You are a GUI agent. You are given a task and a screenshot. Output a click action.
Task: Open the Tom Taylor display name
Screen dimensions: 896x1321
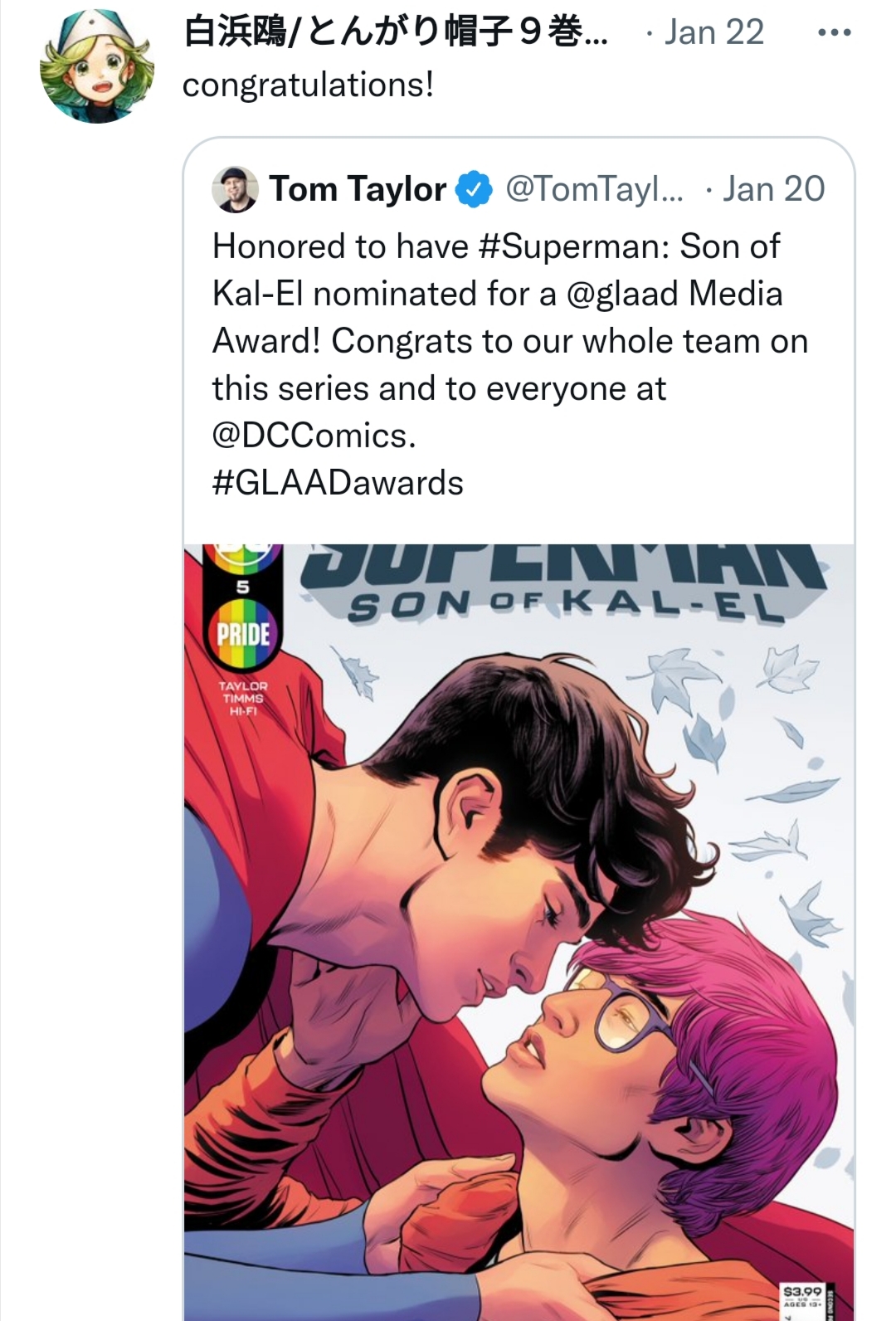(358, 189)
